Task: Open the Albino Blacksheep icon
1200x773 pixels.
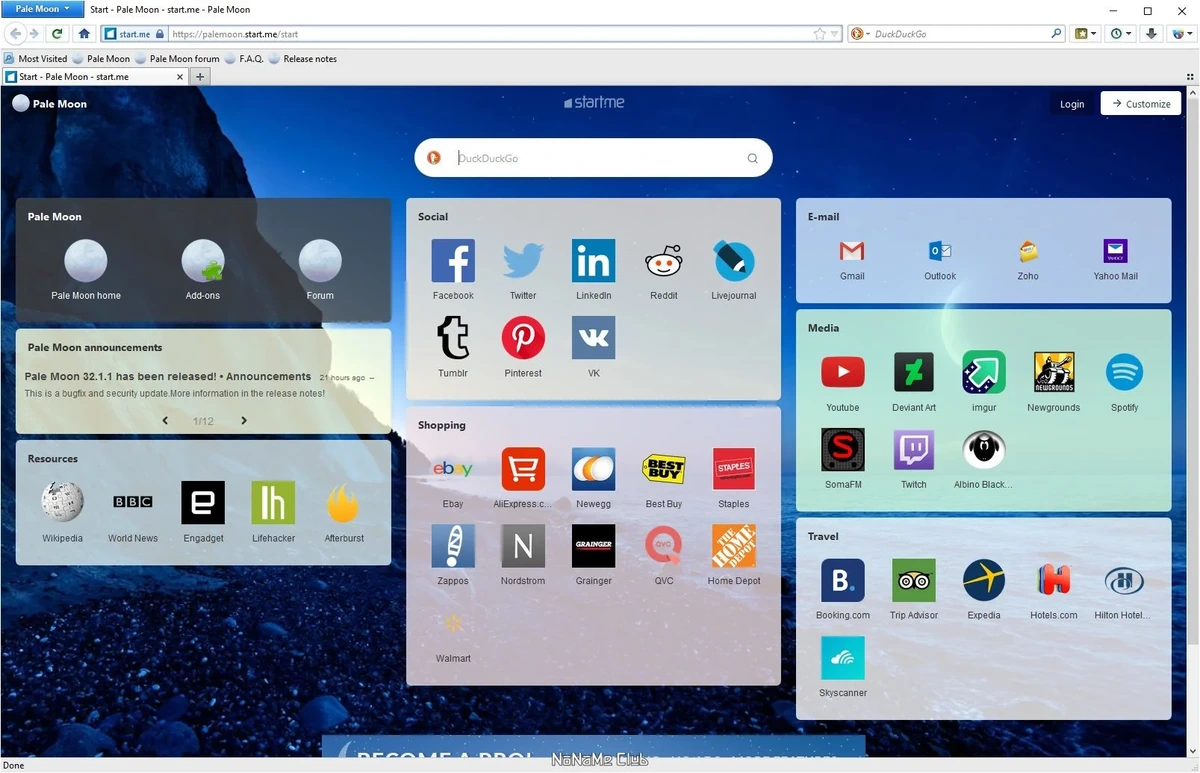Action: click(x=984, y=450)
